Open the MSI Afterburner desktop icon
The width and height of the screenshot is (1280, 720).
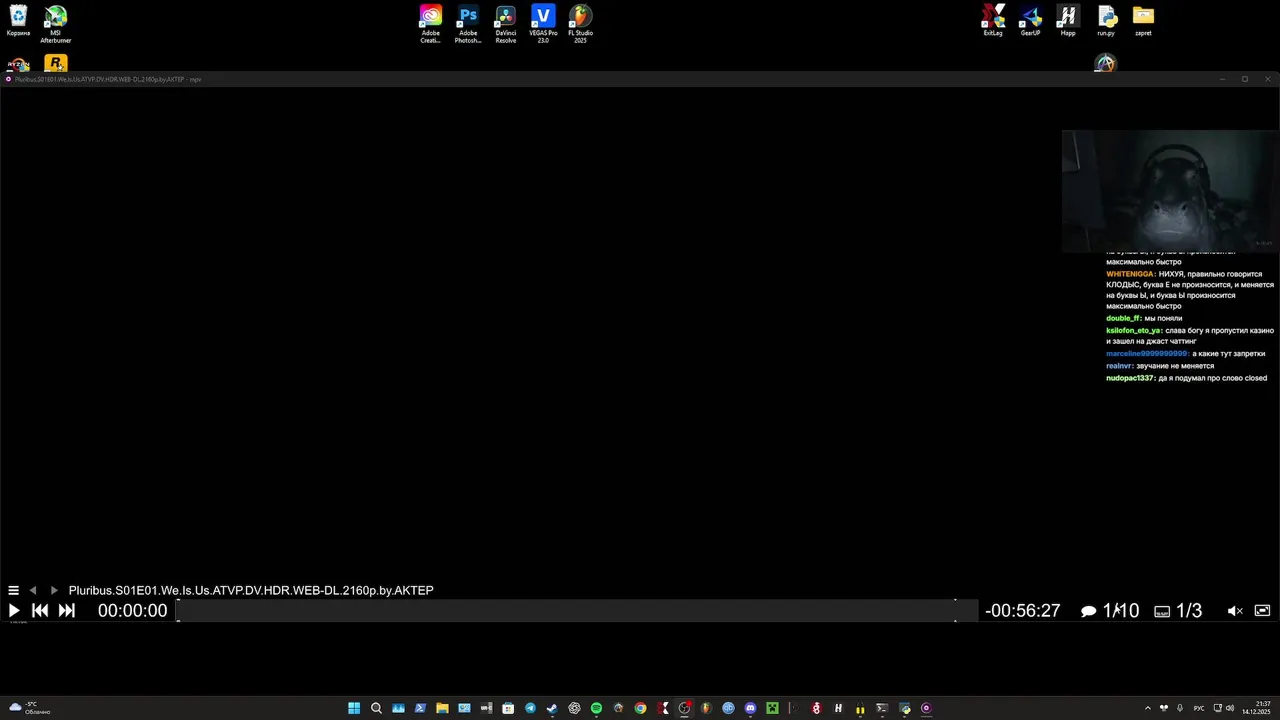tap(56, 23)
